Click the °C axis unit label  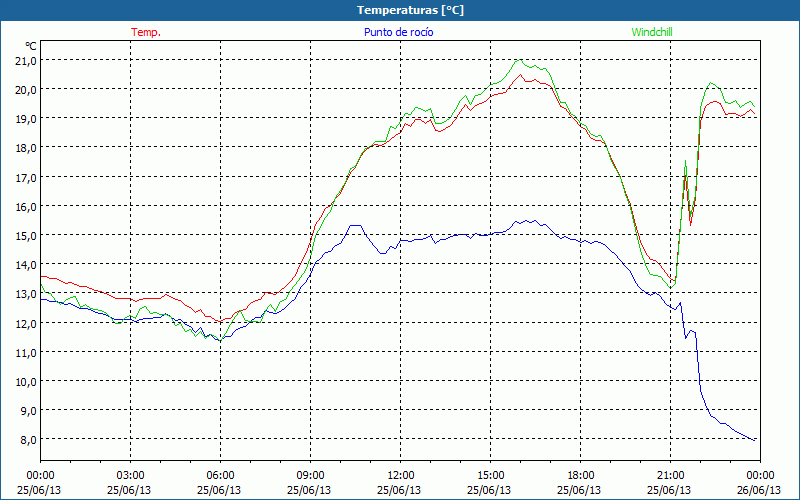click(x=31, y=46)
